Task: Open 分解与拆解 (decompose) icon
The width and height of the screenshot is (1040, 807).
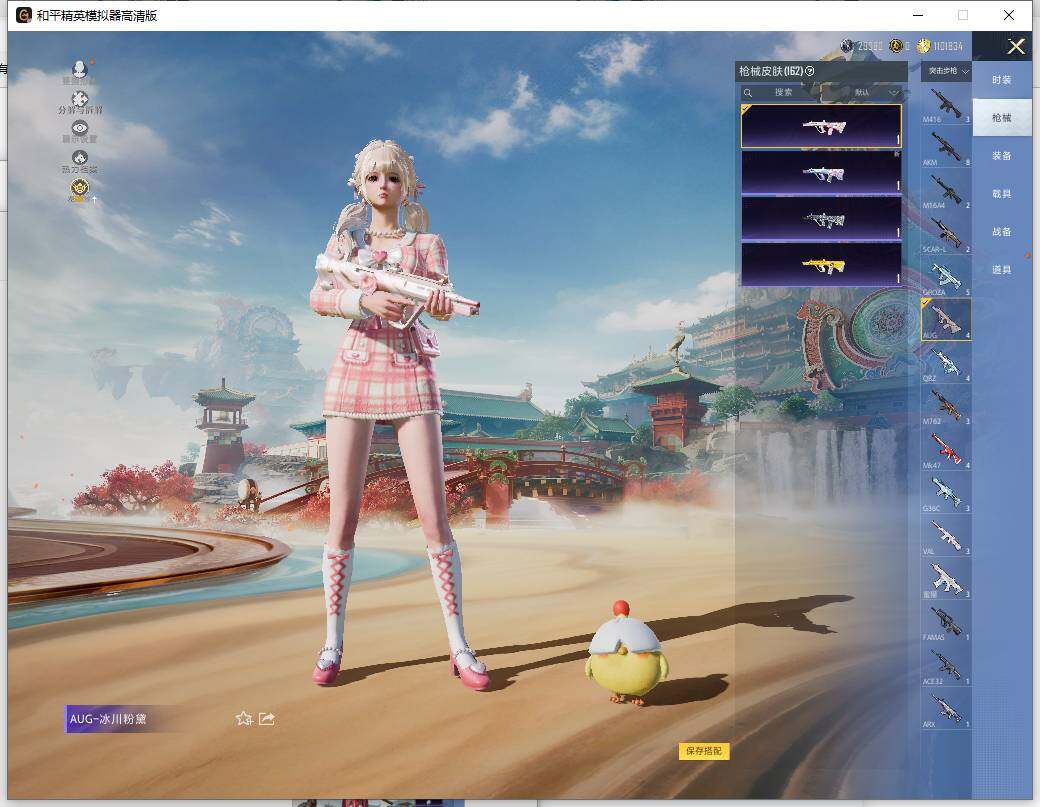Action: (x=80, y=99)
